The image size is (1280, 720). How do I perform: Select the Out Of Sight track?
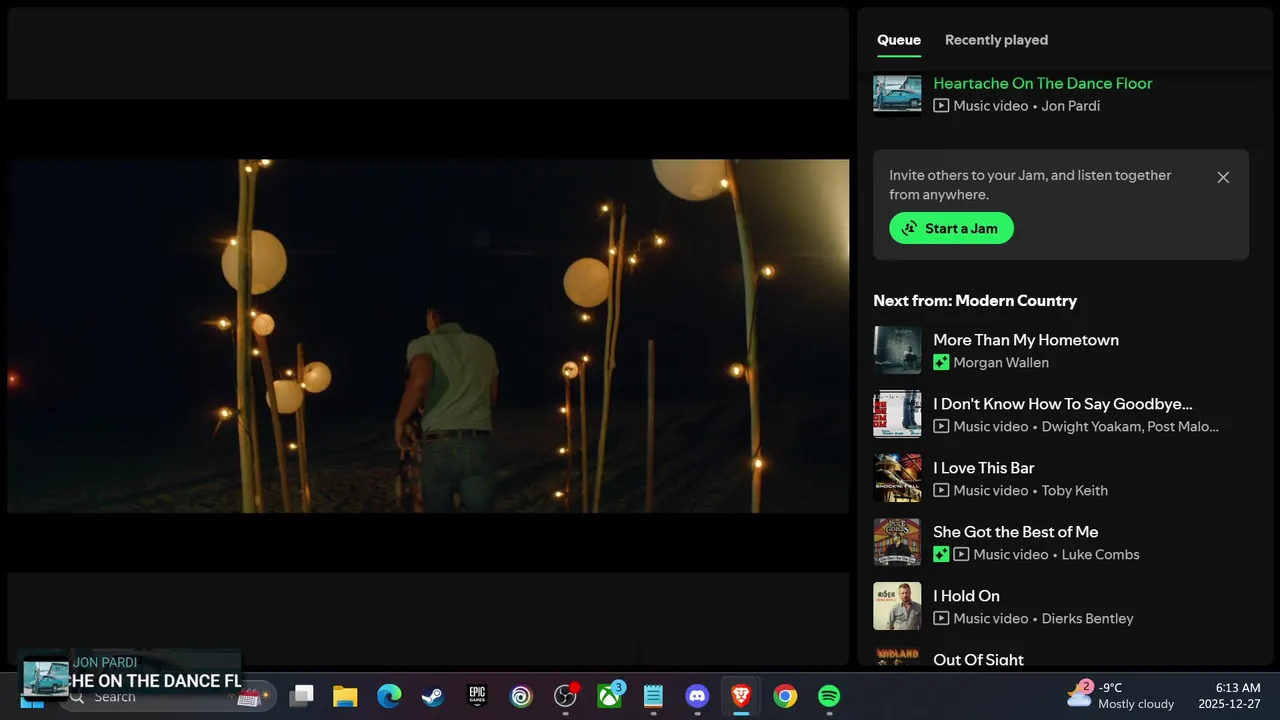[x=978, y=659]
